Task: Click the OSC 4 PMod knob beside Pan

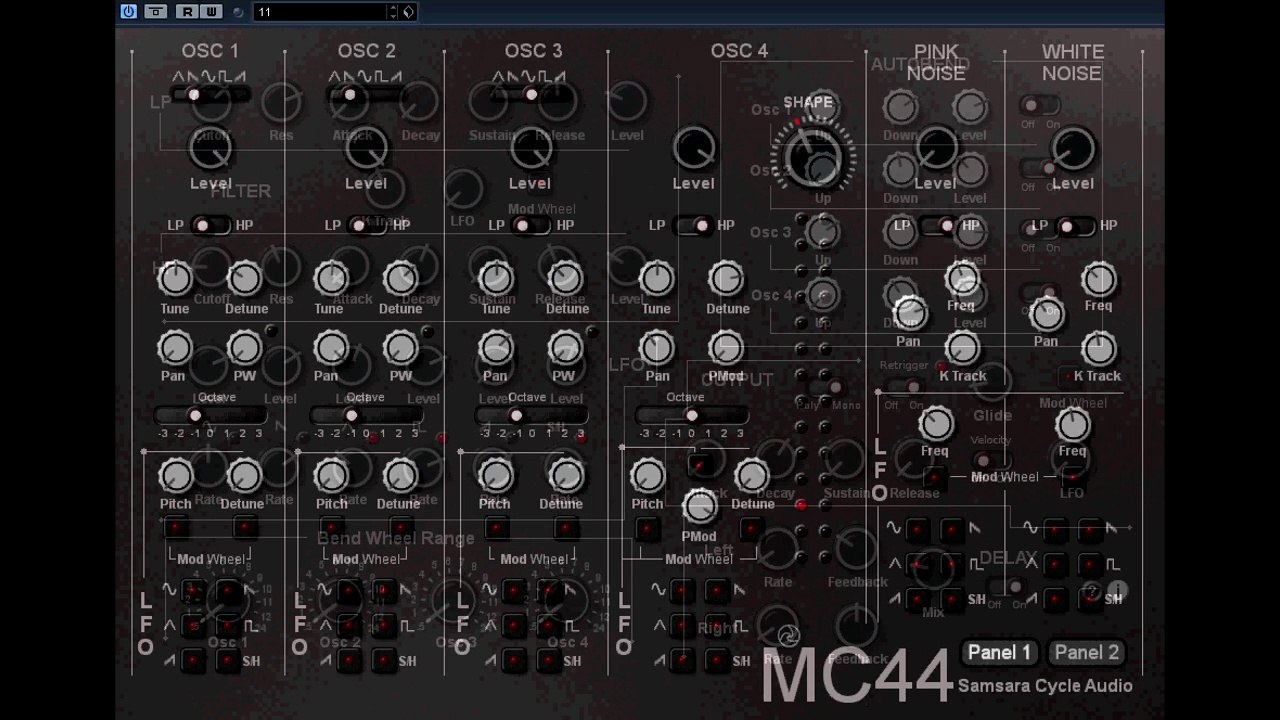Action: coord(726,348)
